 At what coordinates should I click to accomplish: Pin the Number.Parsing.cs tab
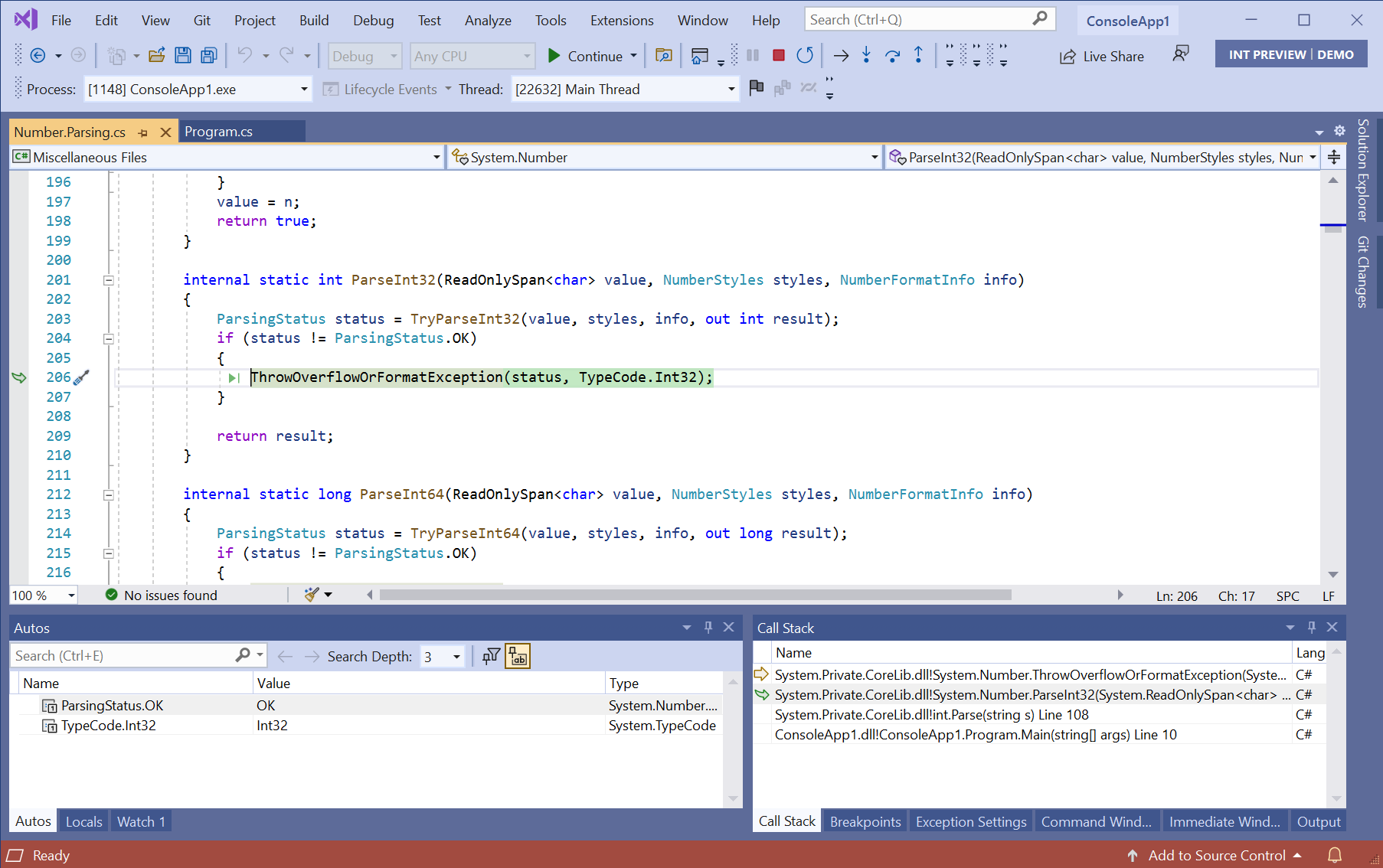(x=142, y=132)
